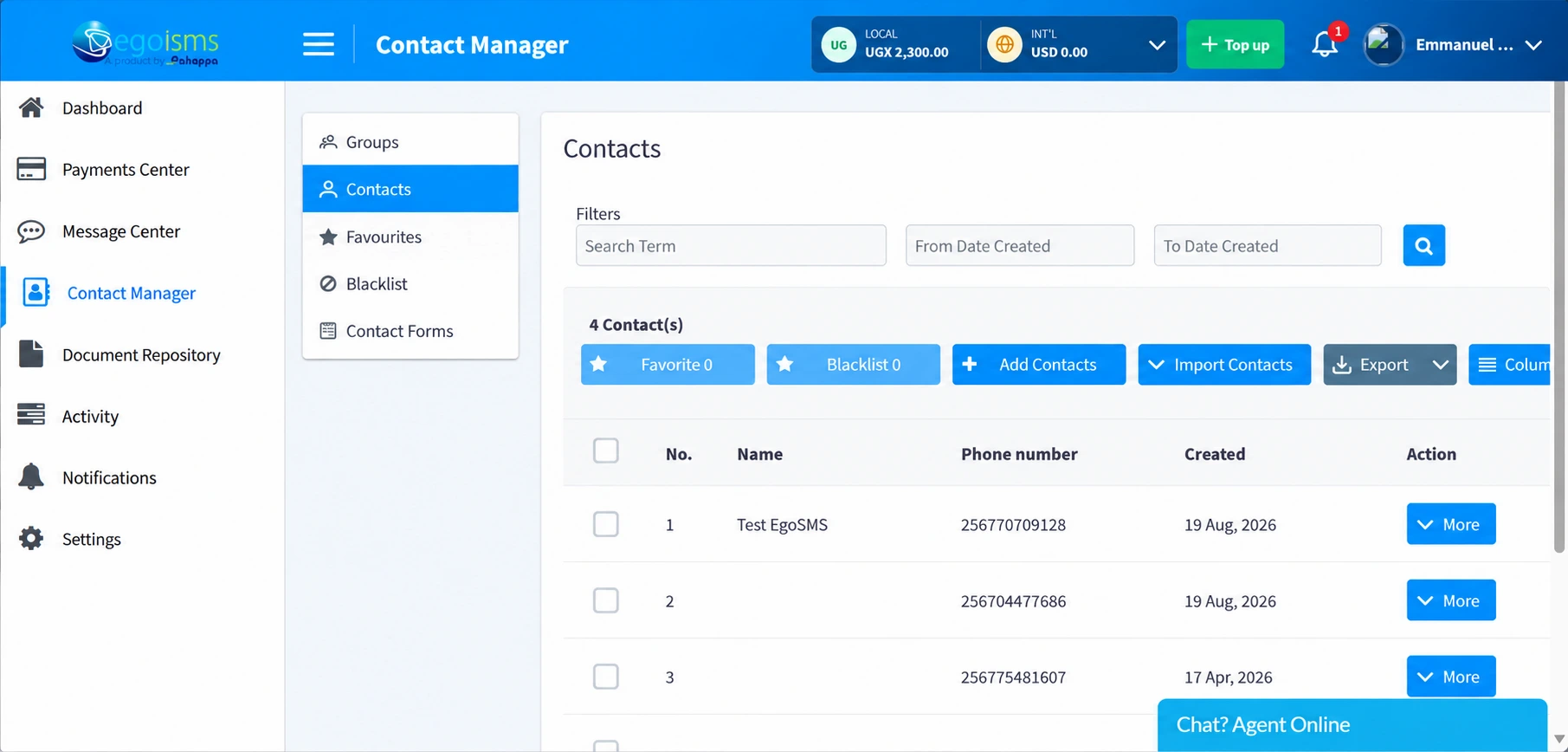
Task: Open the notifications bell icon
Action: pyautogui.click(x=1325, y=43)
